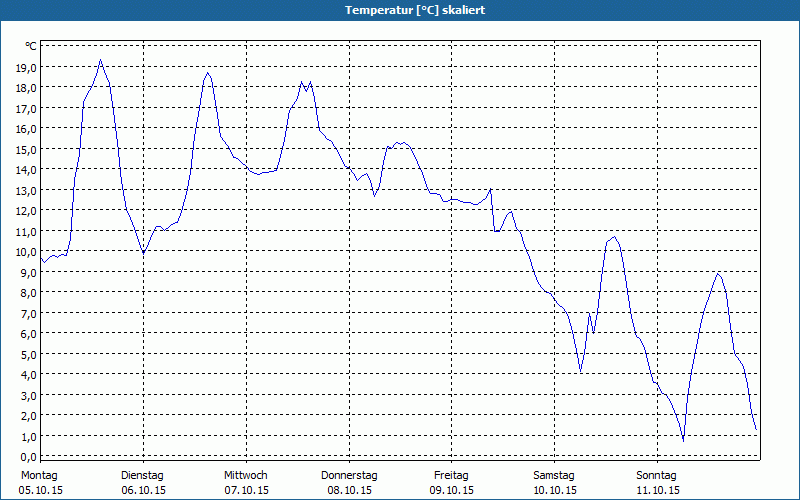Select the 12,0 y-axis label
800x500 pixels.
pyautogui.click(x=27, y=211)
